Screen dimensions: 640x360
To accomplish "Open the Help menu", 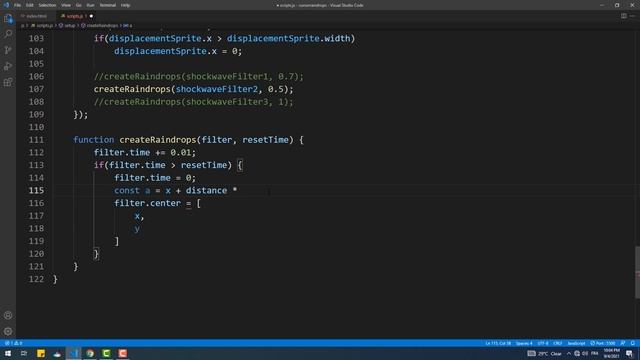I will coord(125,5).
